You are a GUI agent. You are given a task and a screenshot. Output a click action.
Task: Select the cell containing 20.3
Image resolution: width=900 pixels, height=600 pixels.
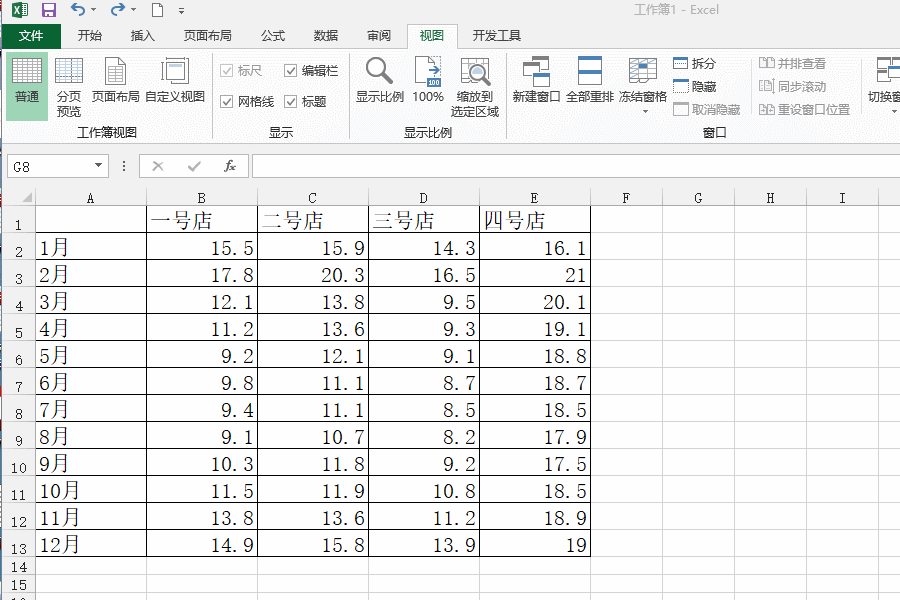point(312,273)
